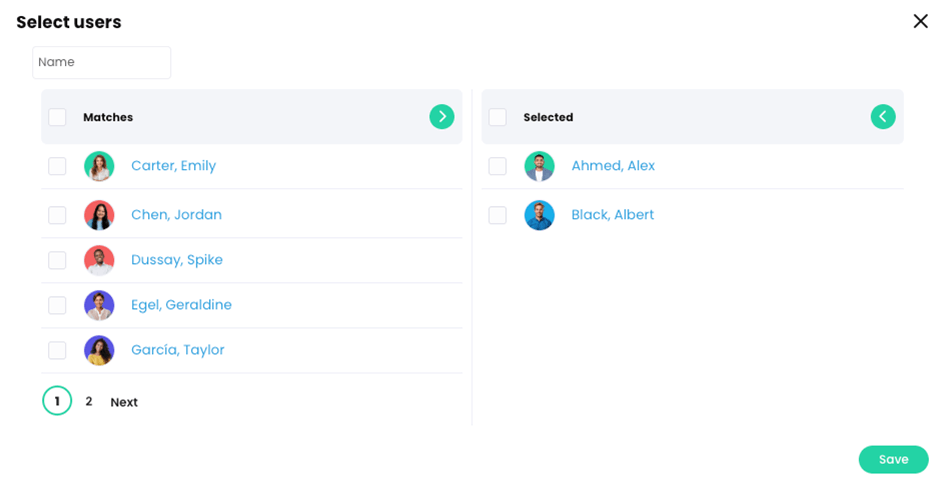Image resolution: width=945 pixels, height=488 pixels.
Task: Click the Next pagination link
Action: click(124, 402)
